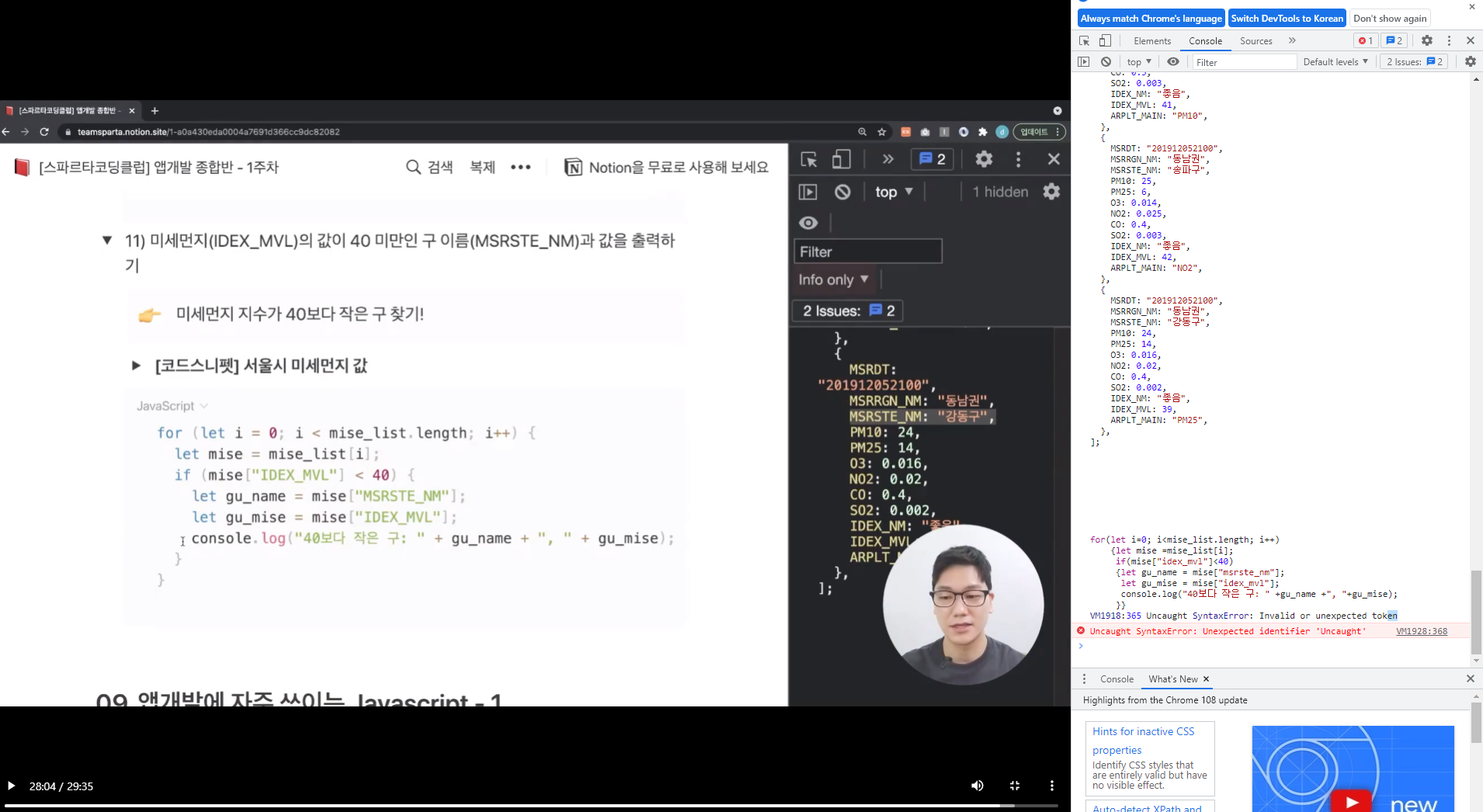Open the top dropdown in the video's DevTools
Screen dimensions: 1483x812
click(x=894, y=192)
